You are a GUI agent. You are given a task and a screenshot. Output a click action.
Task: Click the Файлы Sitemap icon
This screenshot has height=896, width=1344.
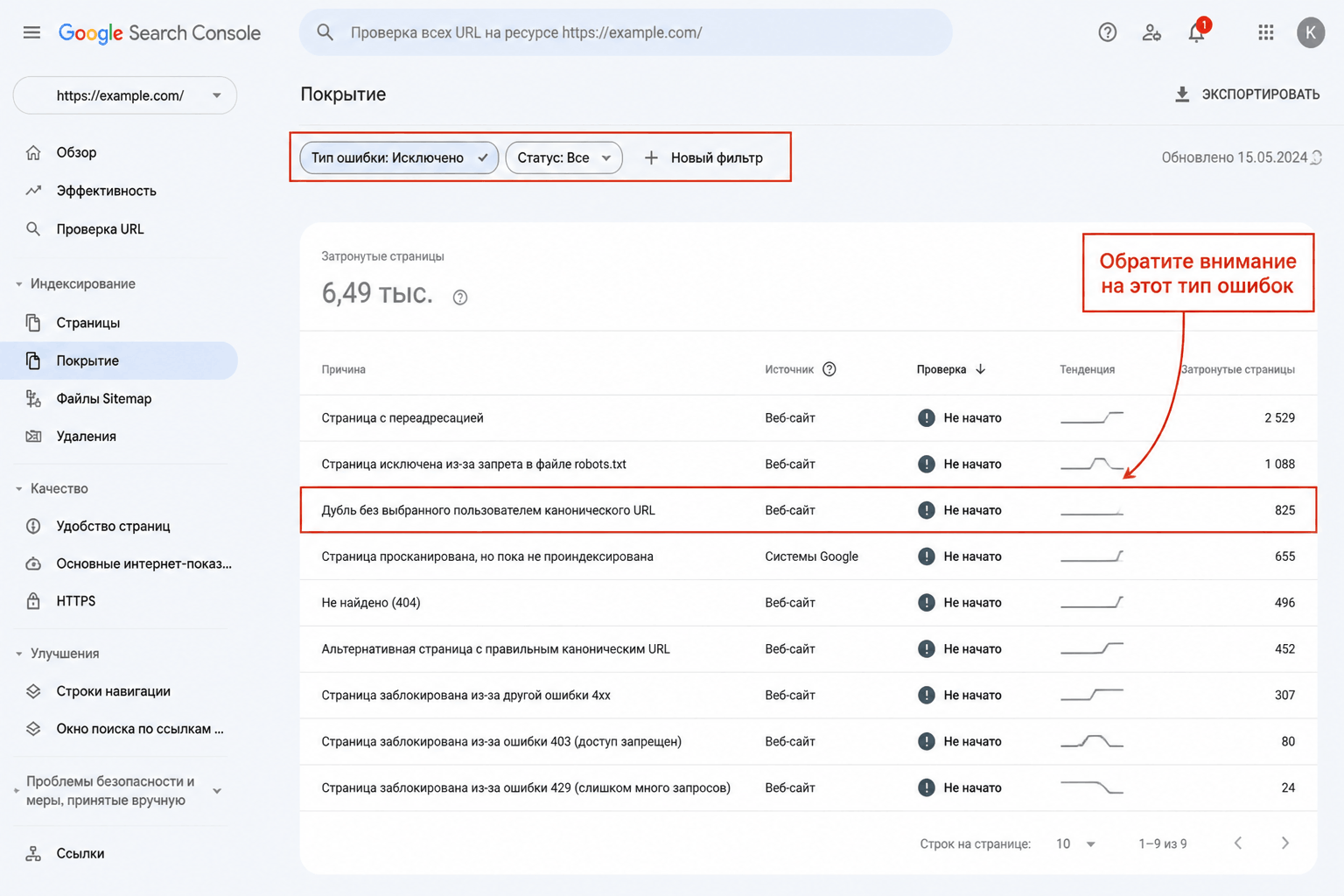[33, 398]
